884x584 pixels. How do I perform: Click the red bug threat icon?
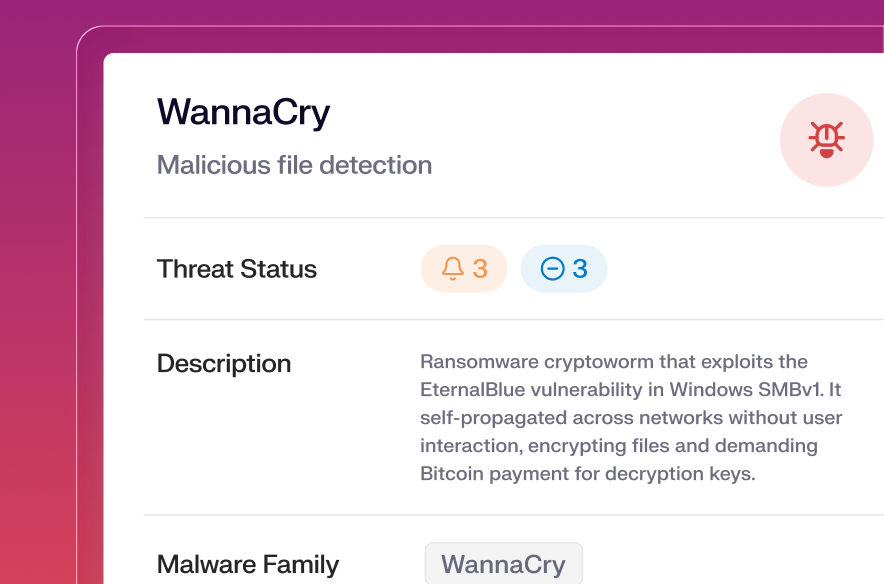826,140
